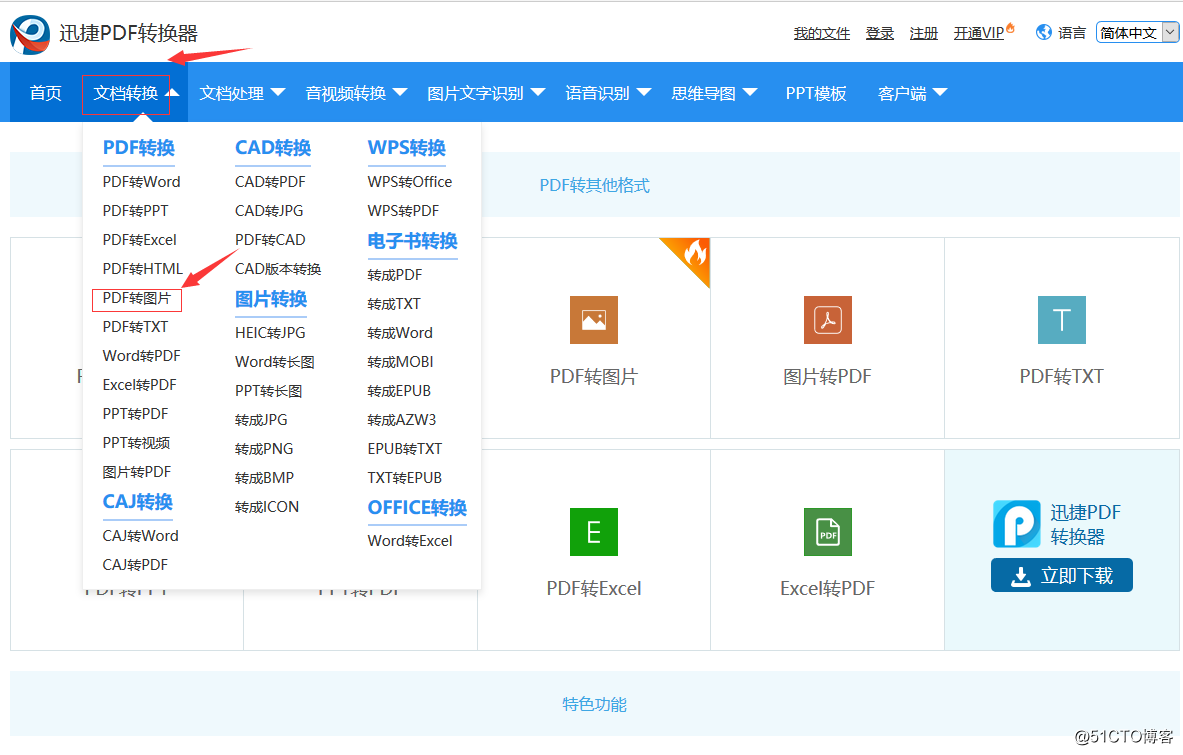
Task: Open the 简体中文 language dropdown
Action: tap(1137, 32)
